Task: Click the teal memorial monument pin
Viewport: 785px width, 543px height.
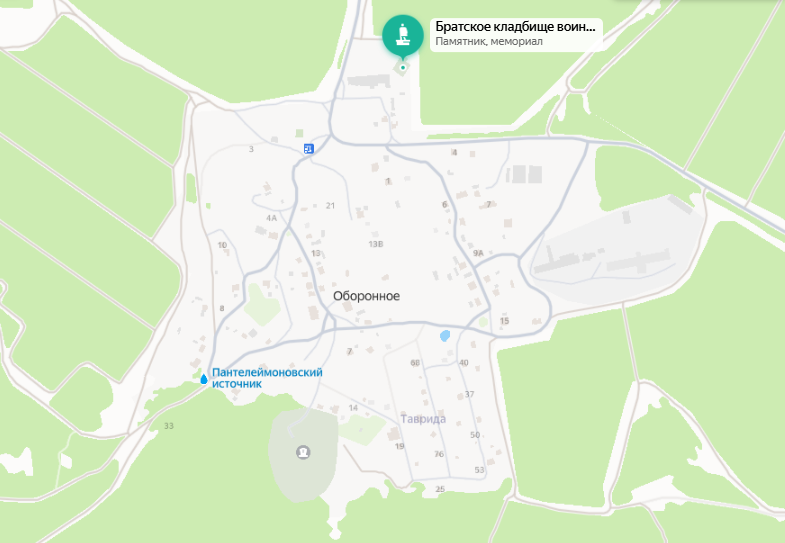Action: [x=403, y=35]
